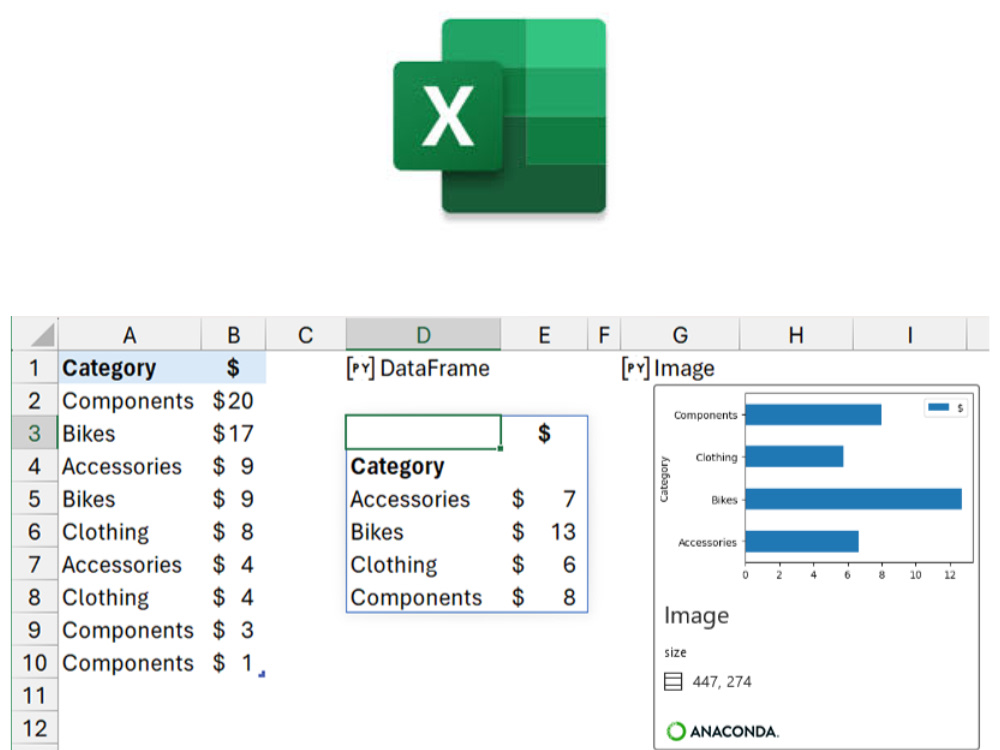Click cell A4 containing Accessories
Screen dimensions: 1000x750
[129, 466]
